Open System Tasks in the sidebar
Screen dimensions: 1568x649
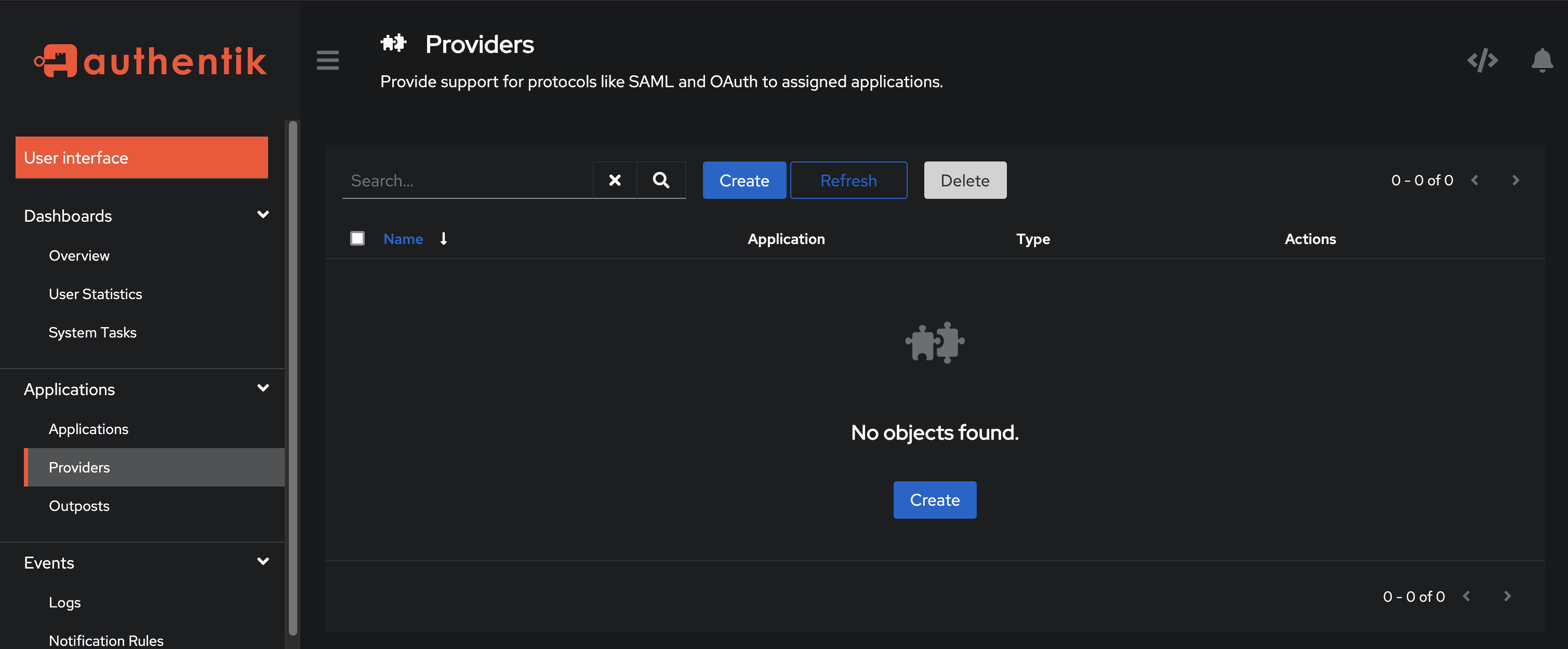92,332
